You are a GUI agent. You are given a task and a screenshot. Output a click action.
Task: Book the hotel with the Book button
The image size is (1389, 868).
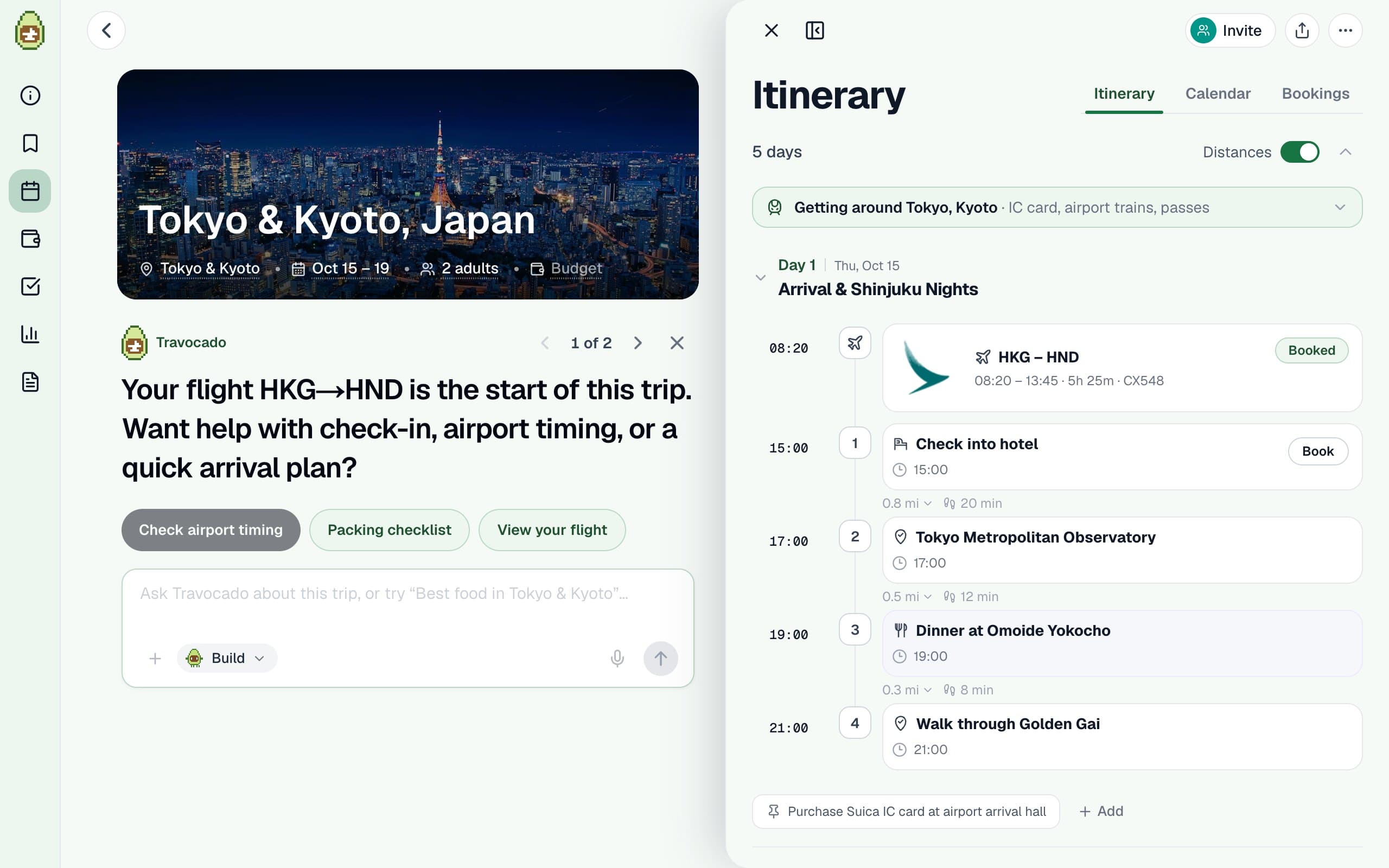coord(1318,451)
